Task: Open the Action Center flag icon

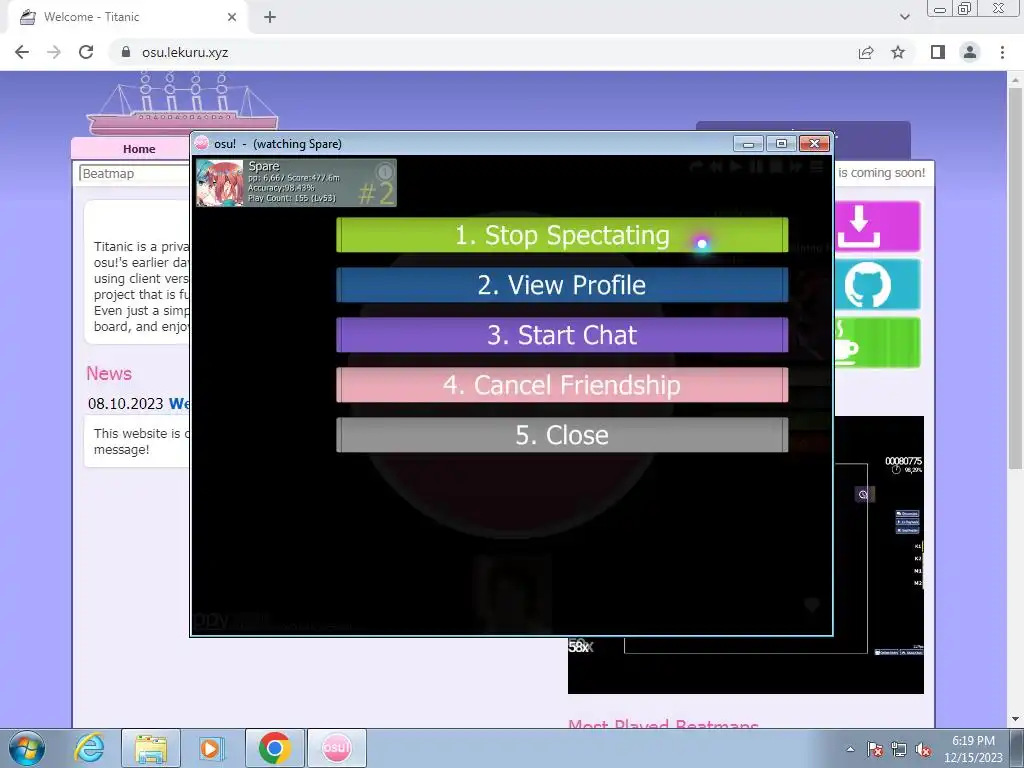Action: coord(875,749)
